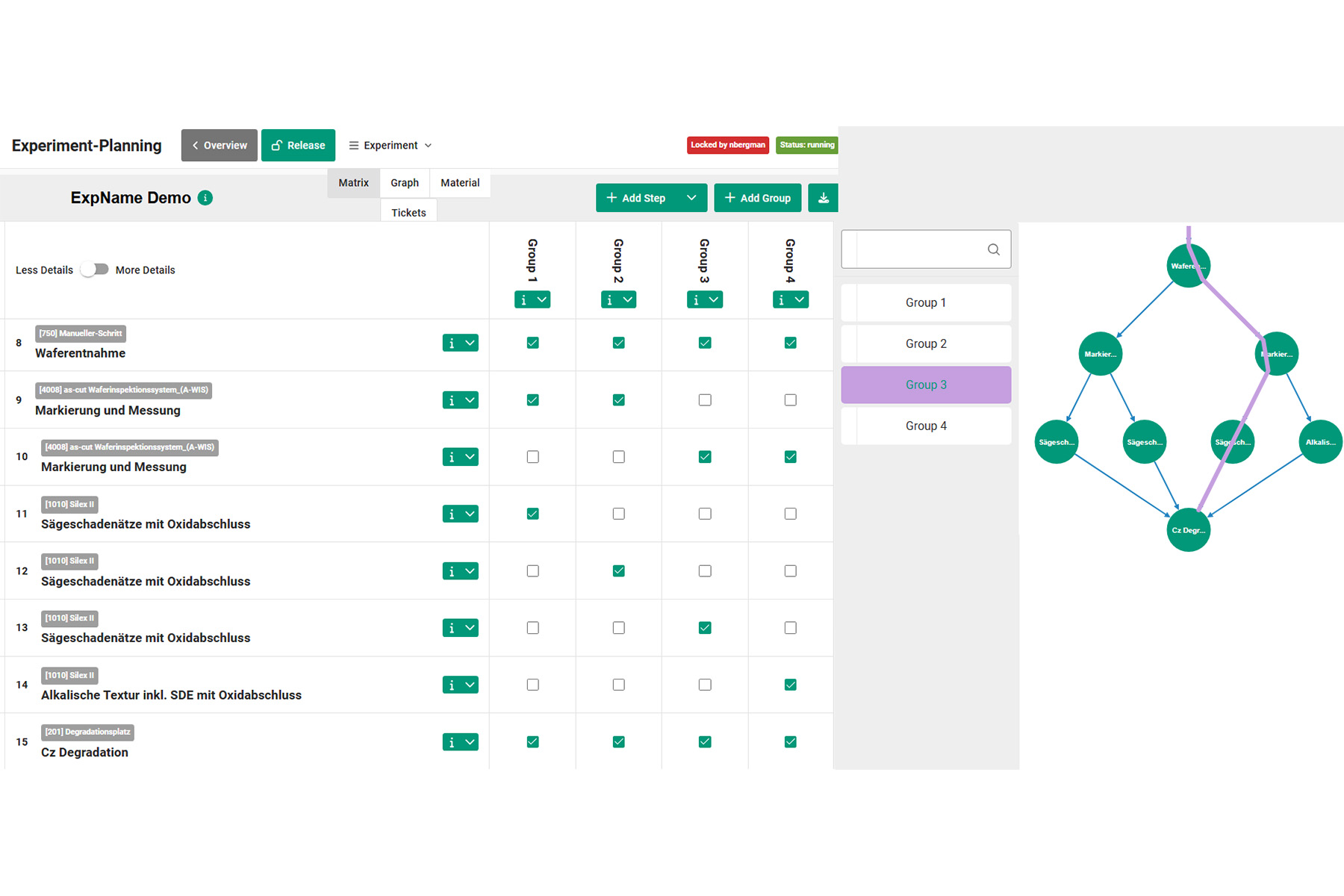
Task: Select Group 2 in the group list
Action: point(926,343)
